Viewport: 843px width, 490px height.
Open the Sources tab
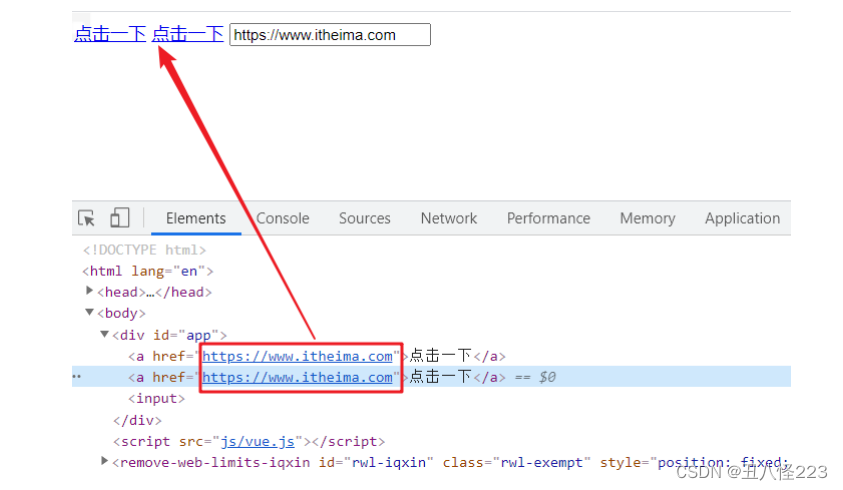click(365, 218)
